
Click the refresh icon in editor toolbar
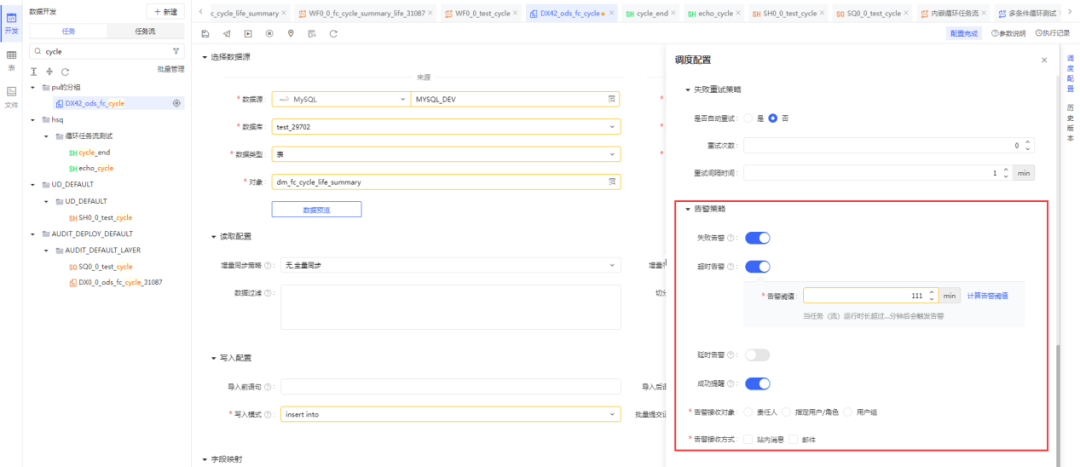tap(333, 34)
